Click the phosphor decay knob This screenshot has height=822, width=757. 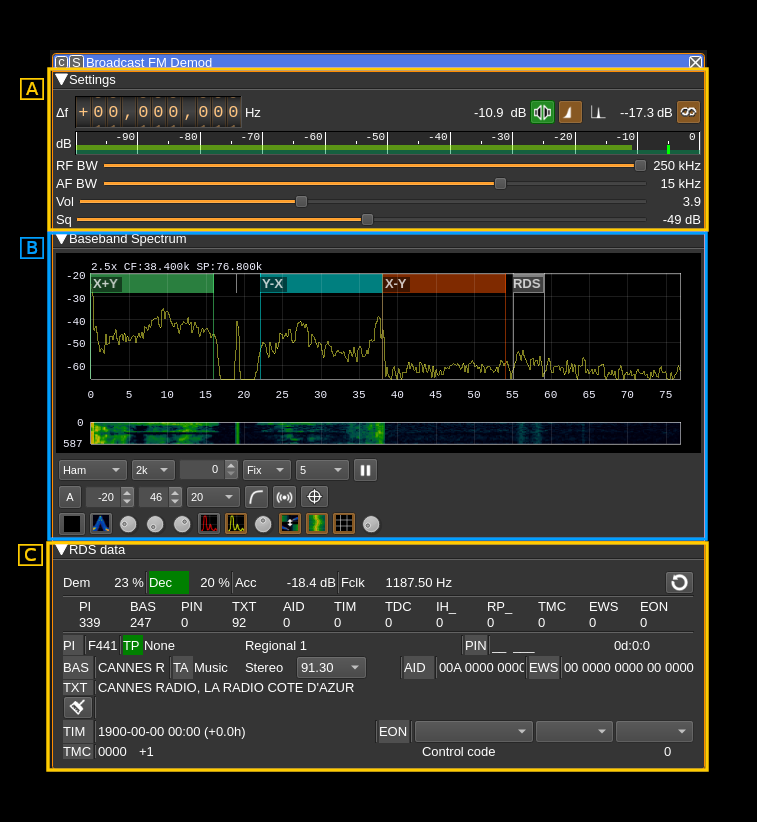(128, 524)
